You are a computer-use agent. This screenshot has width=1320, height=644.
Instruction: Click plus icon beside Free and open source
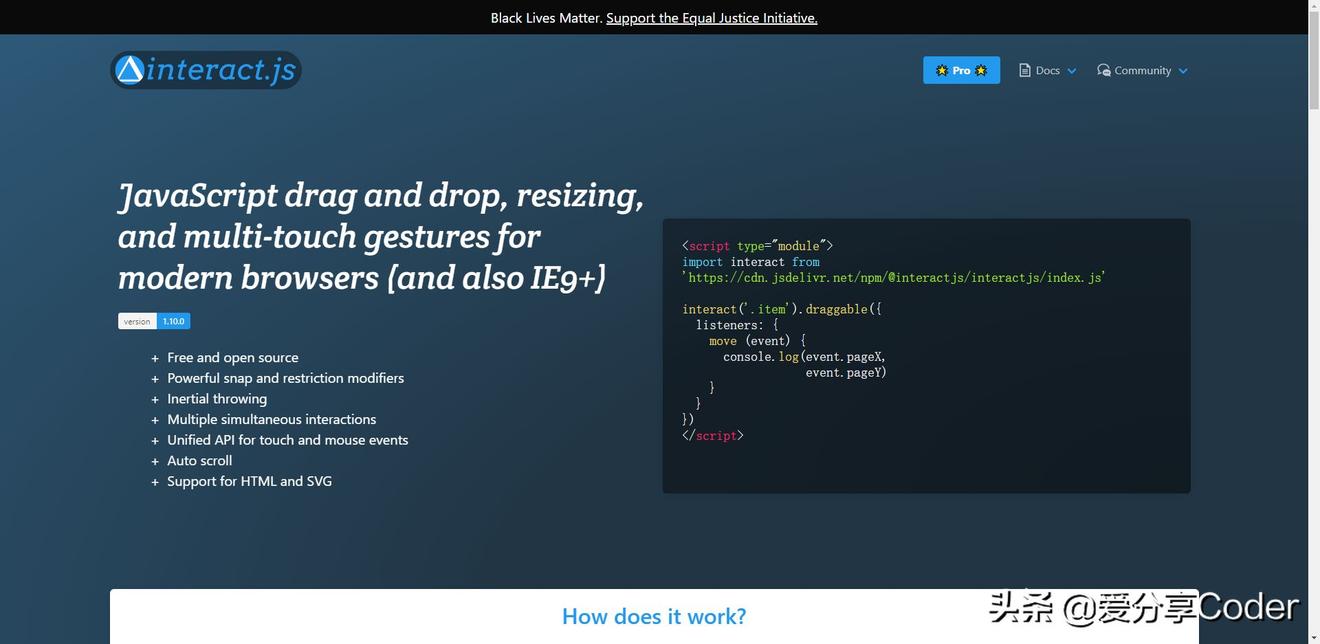(155, 358)
